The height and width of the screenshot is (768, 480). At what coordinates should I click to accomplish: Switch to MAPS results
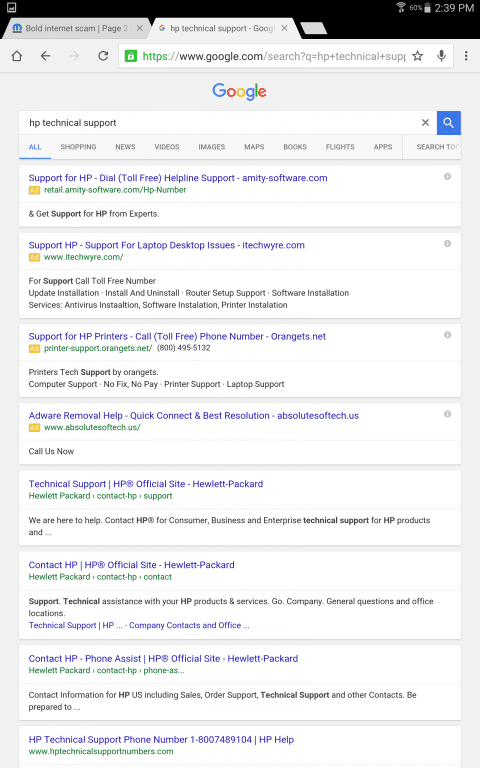coord(254,146)
